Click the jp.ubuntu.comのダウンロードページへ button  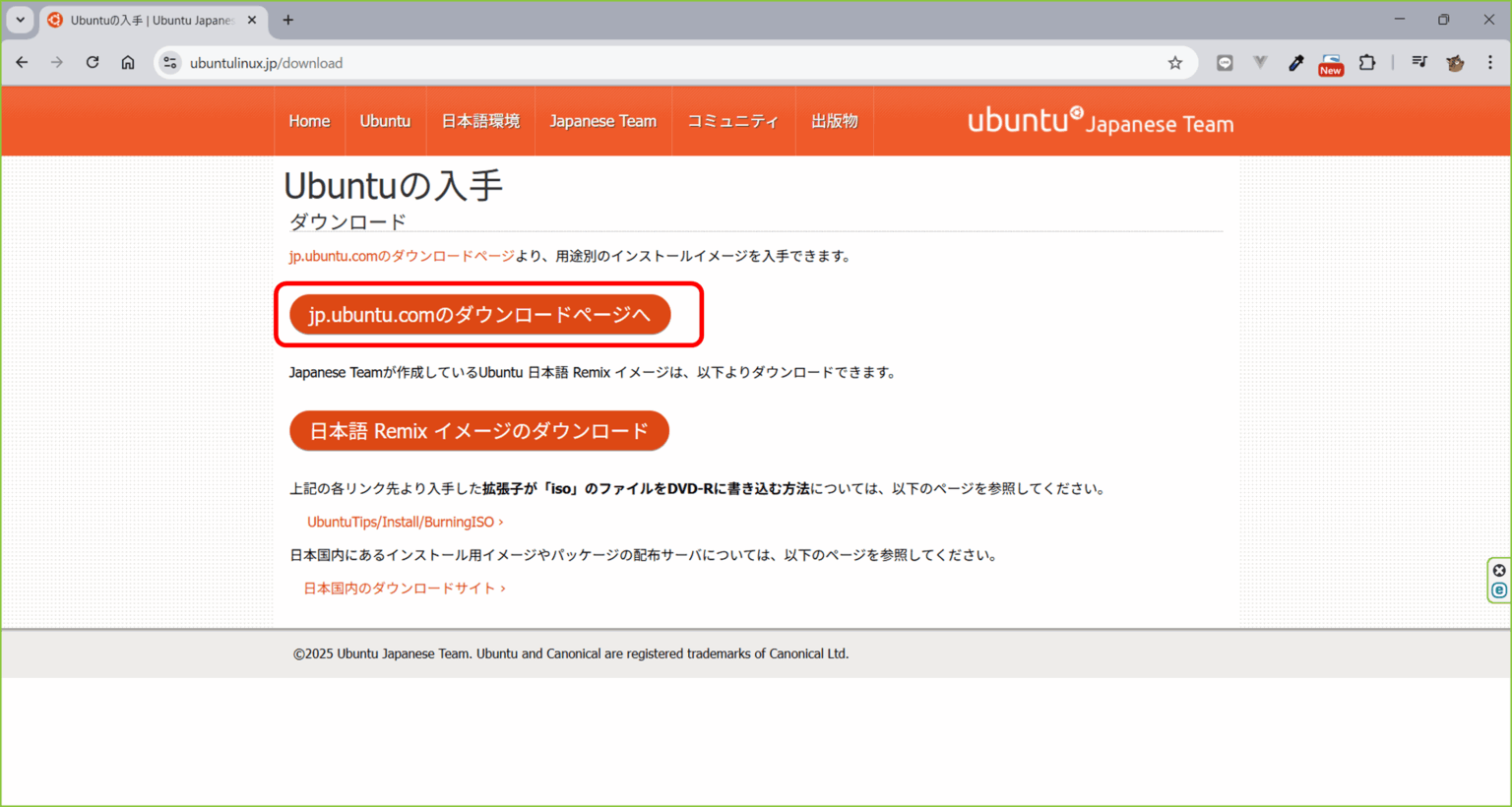pos(479,314)
